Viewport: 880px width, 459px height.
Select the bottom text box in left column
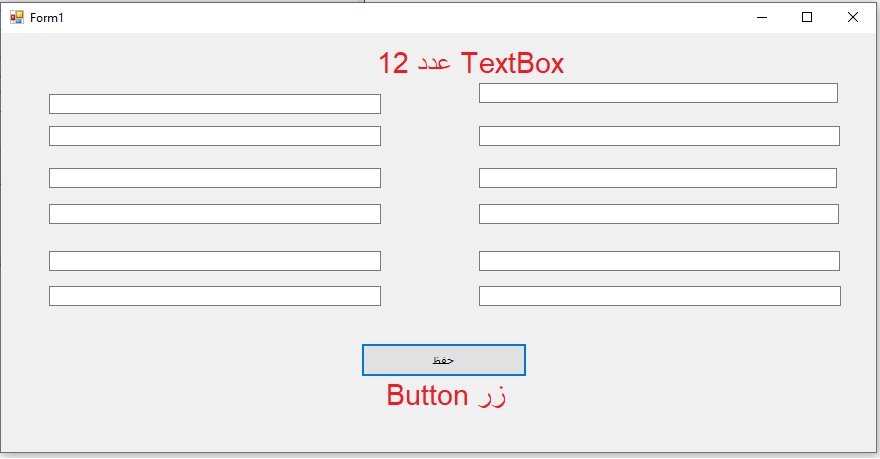point(214,296)
